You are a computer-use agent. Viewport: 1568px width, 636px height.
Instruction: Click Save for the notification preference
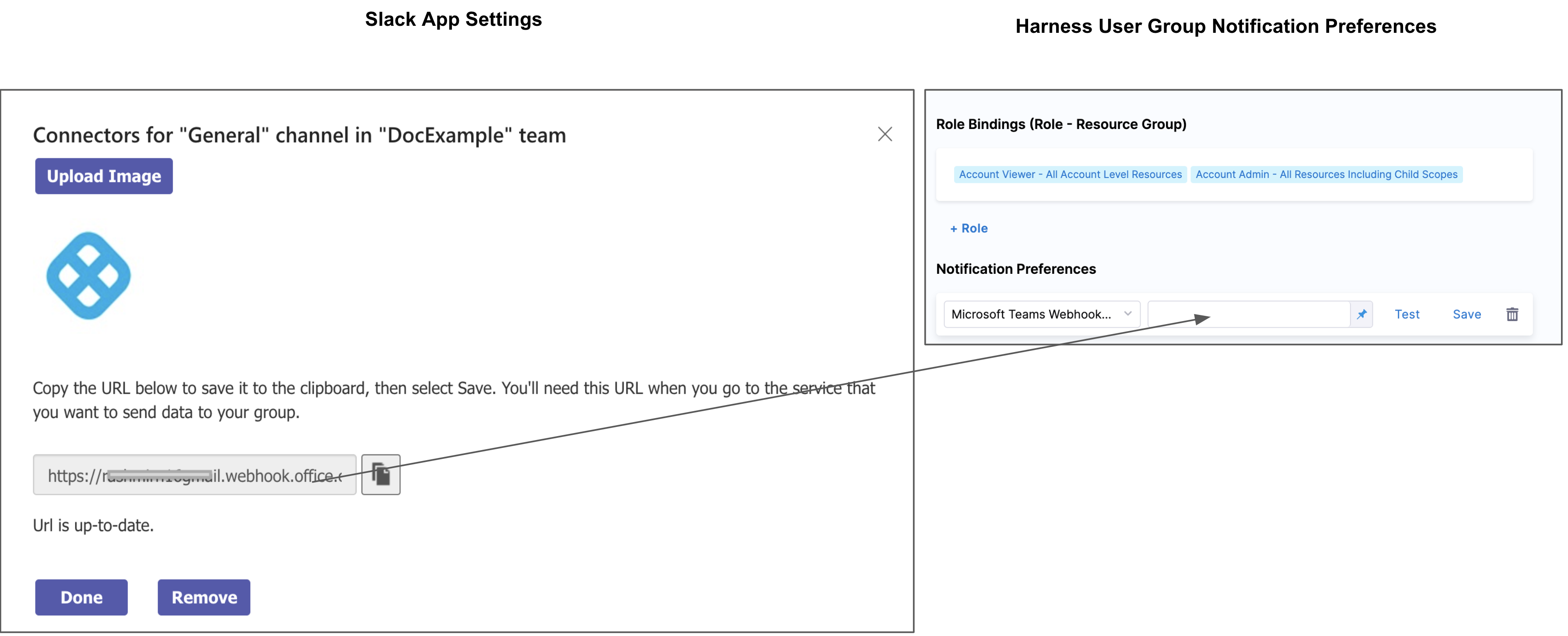point(1466,314)
